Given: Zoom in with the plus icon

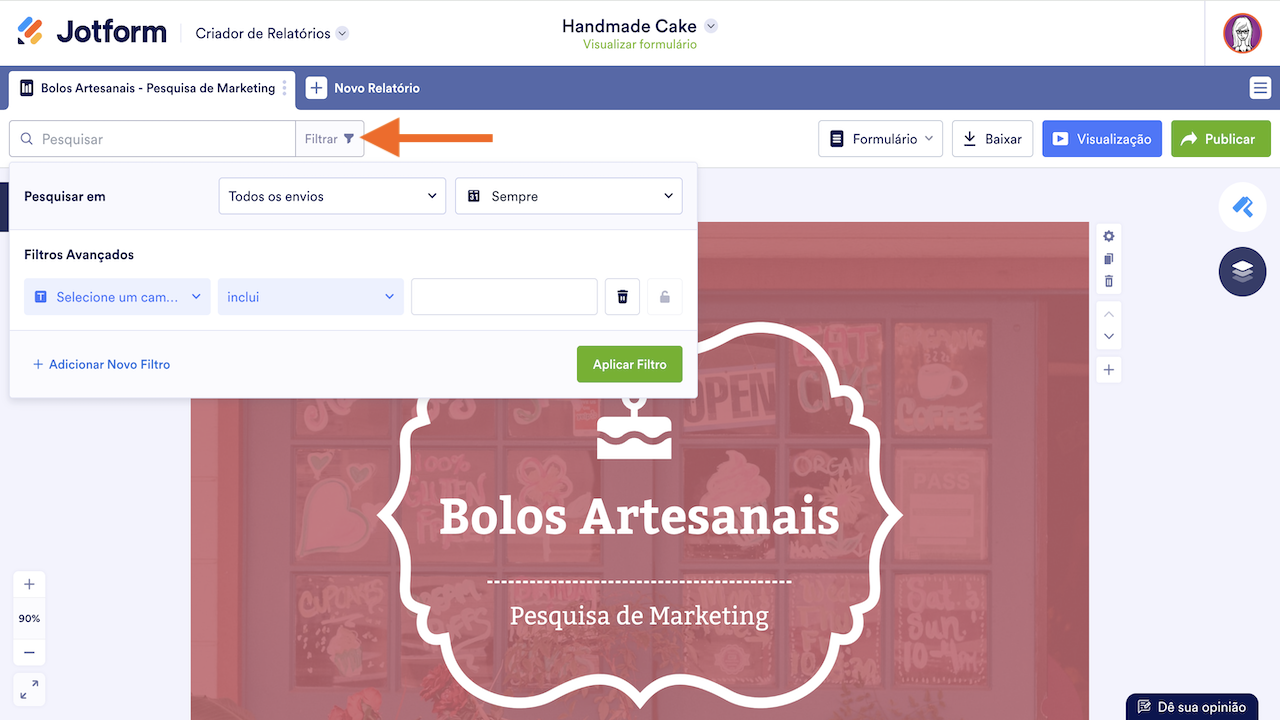Looking at the screenshot, I should point(29,584).
